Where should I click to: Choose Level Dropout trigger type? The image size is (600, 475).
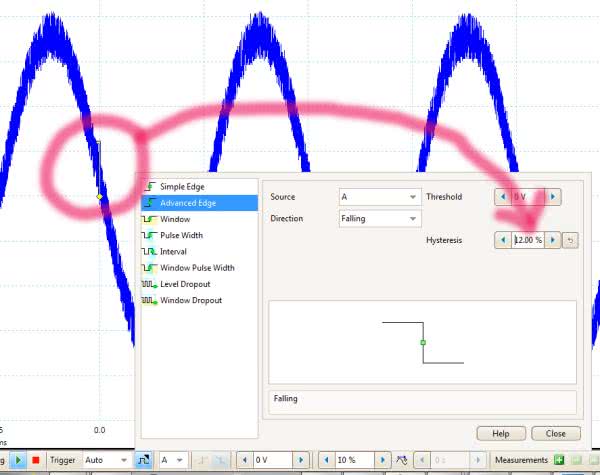pos(185,285)
